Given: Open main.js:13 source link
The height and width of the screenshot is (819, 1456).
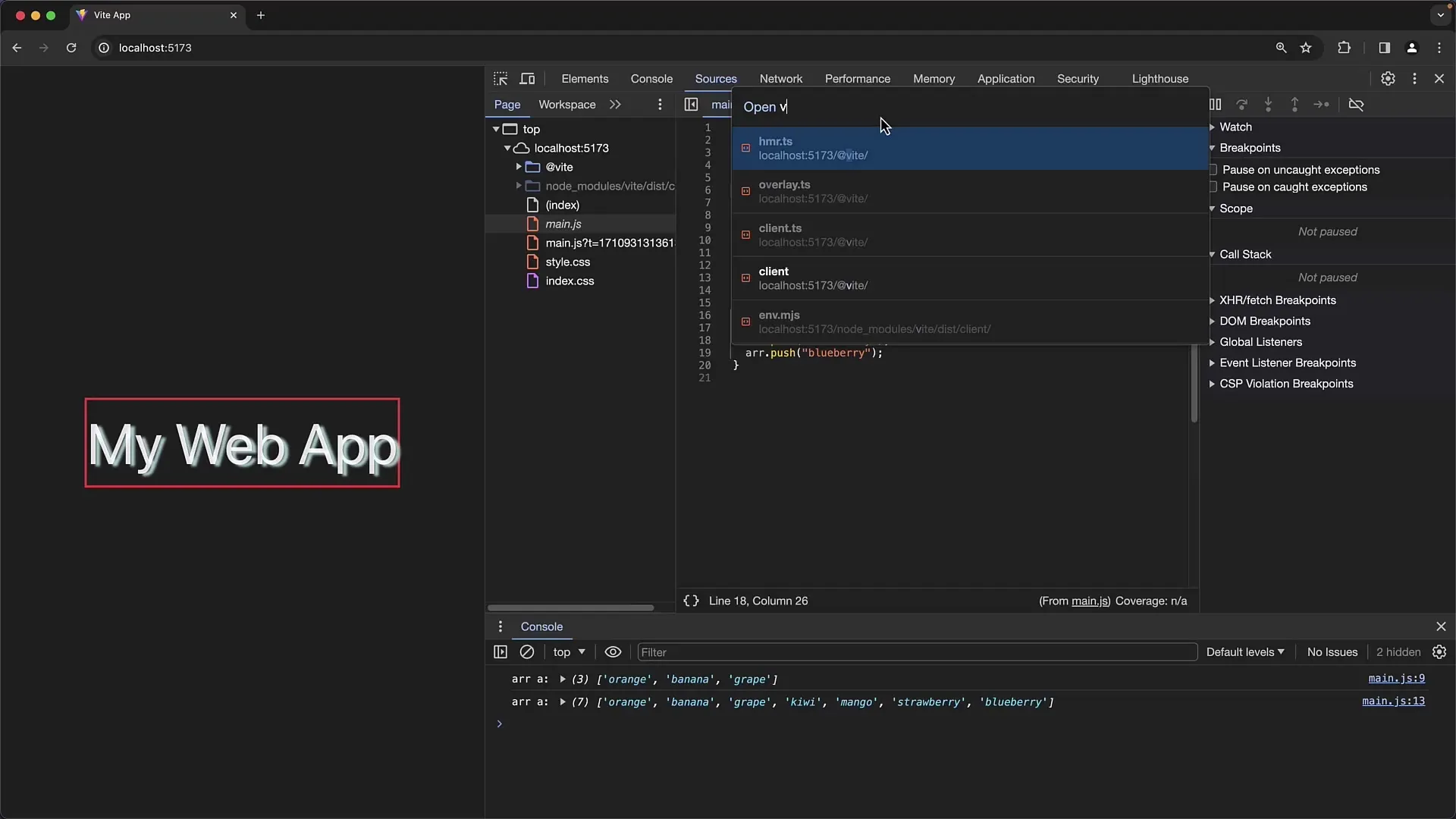Looking at the screenshot, I should coord(1393,701).
